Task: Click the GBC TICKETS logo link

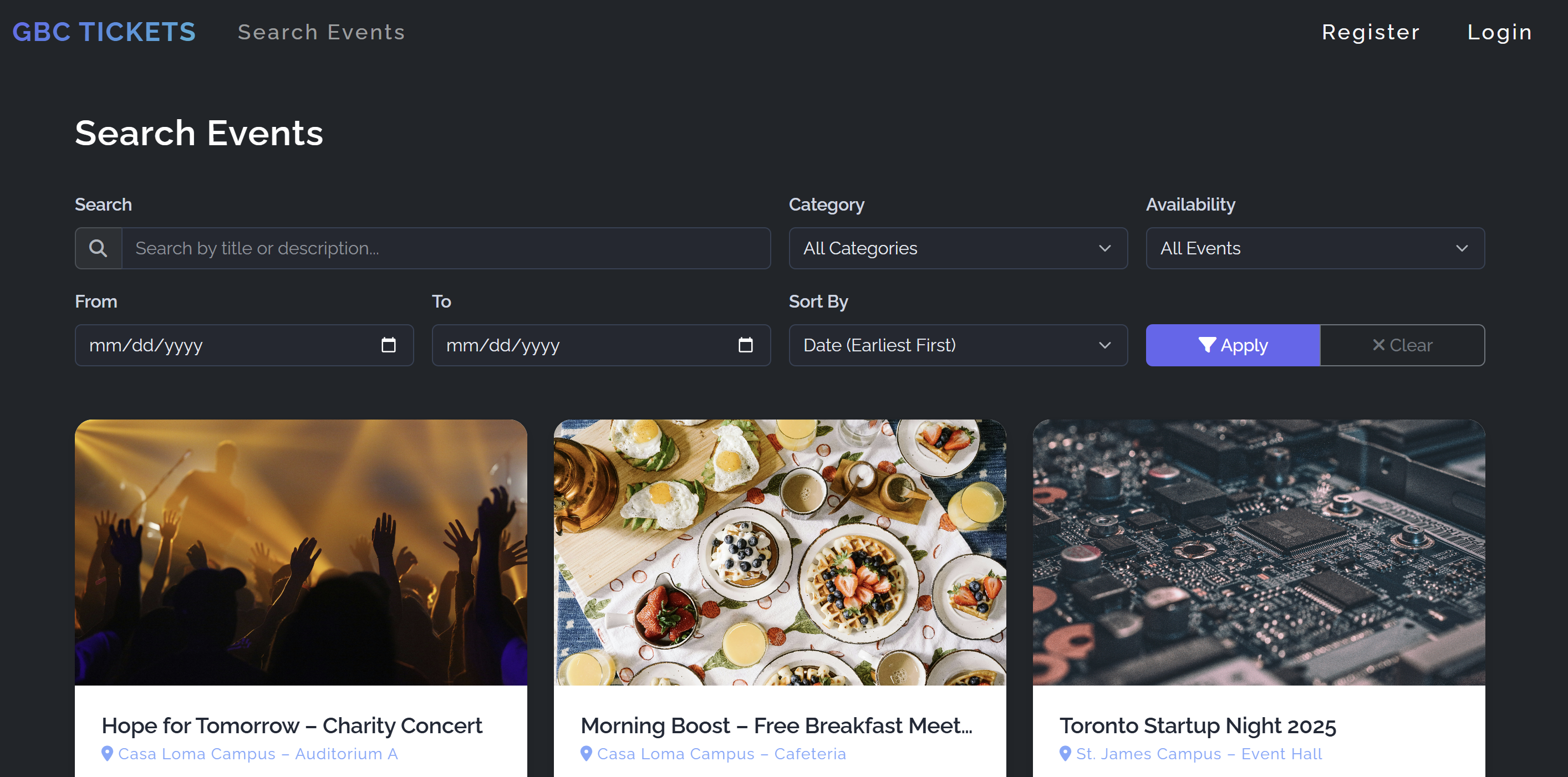Action: pyautogui.click(x=104, y=32)
